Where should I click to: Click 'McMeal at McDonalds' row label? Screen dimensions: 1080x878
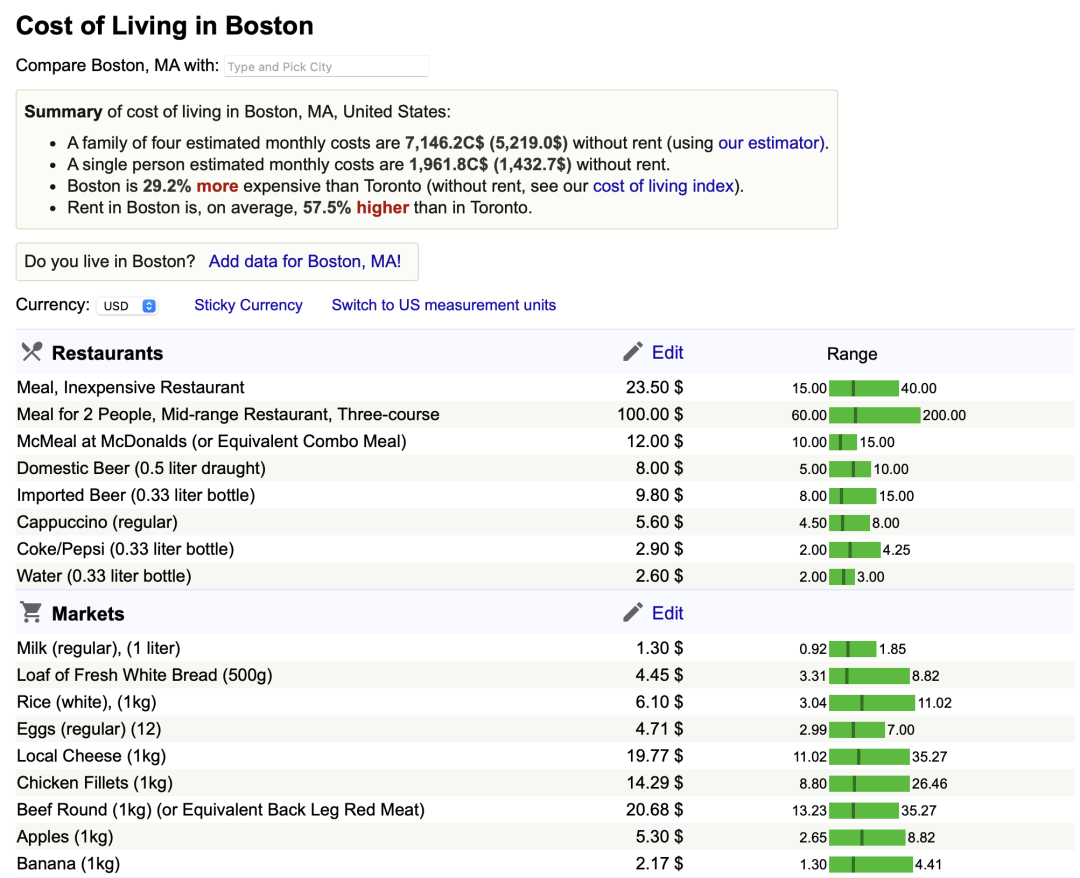point(211,441)
